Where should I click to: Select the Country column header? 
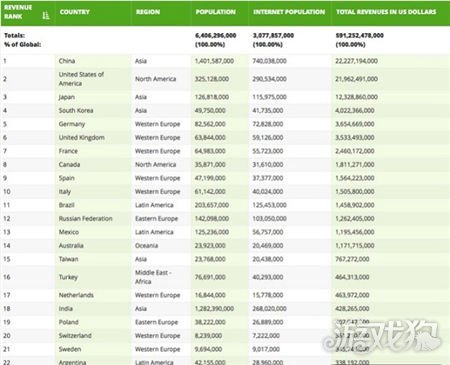[x=75, y=12]
